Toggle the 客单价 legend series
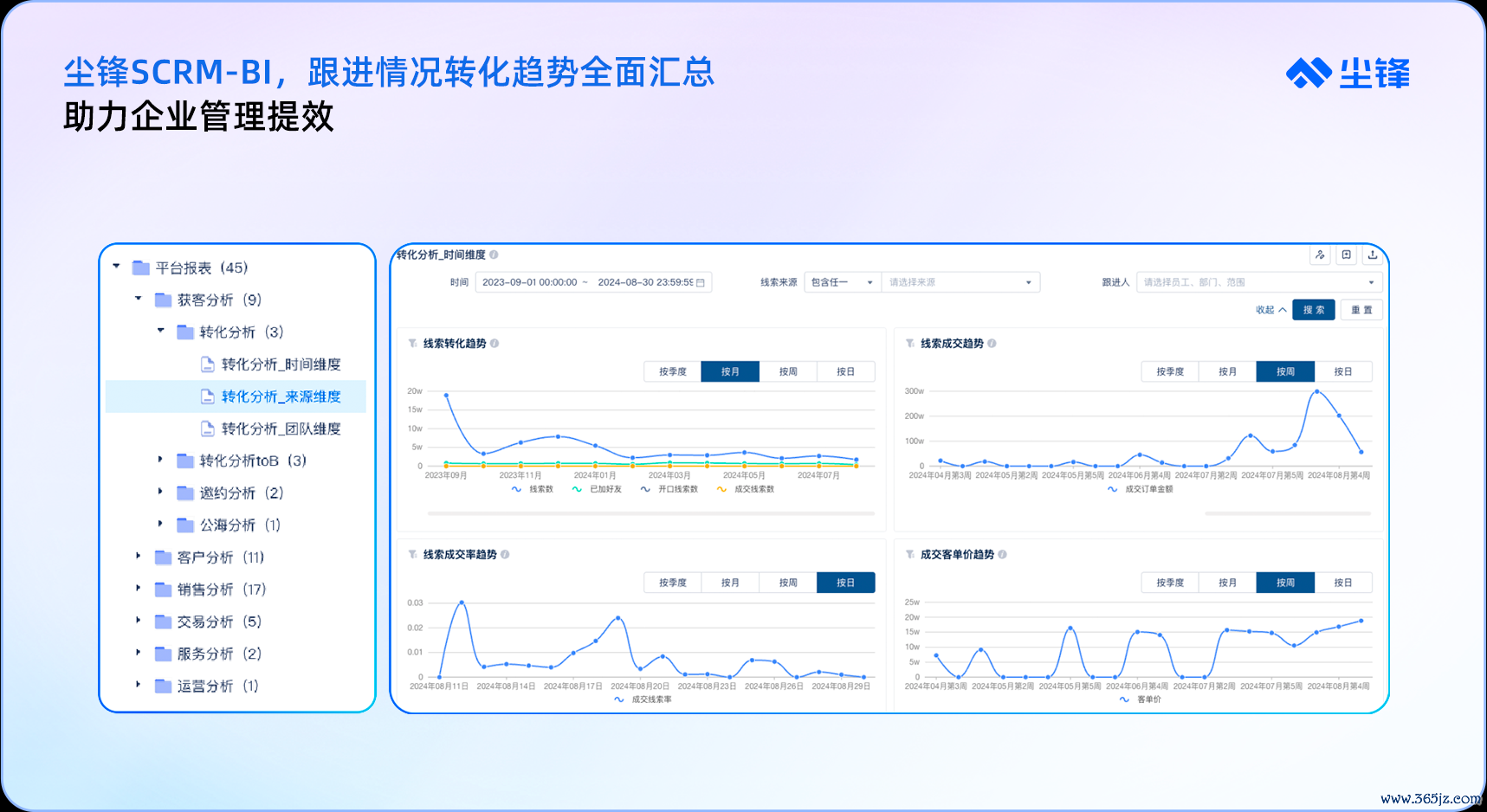This screenshot has width=1487, height=812. click(x=1141, y=699)
